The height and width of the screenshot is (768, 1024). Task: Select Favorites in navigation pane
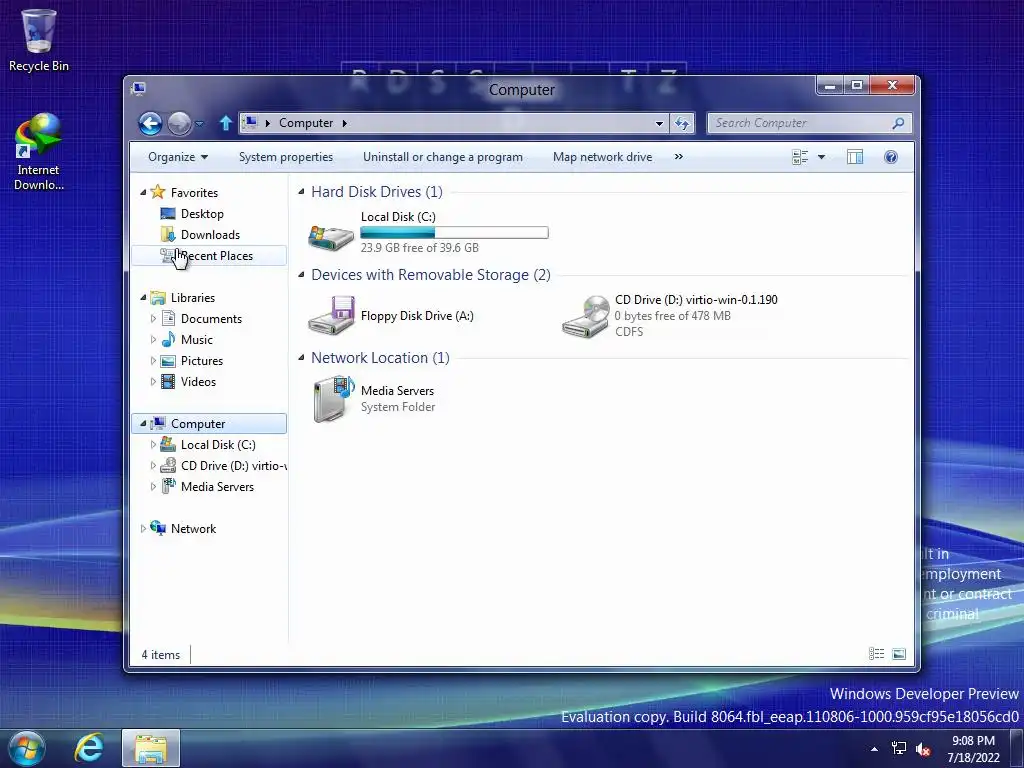click(194, 193)
